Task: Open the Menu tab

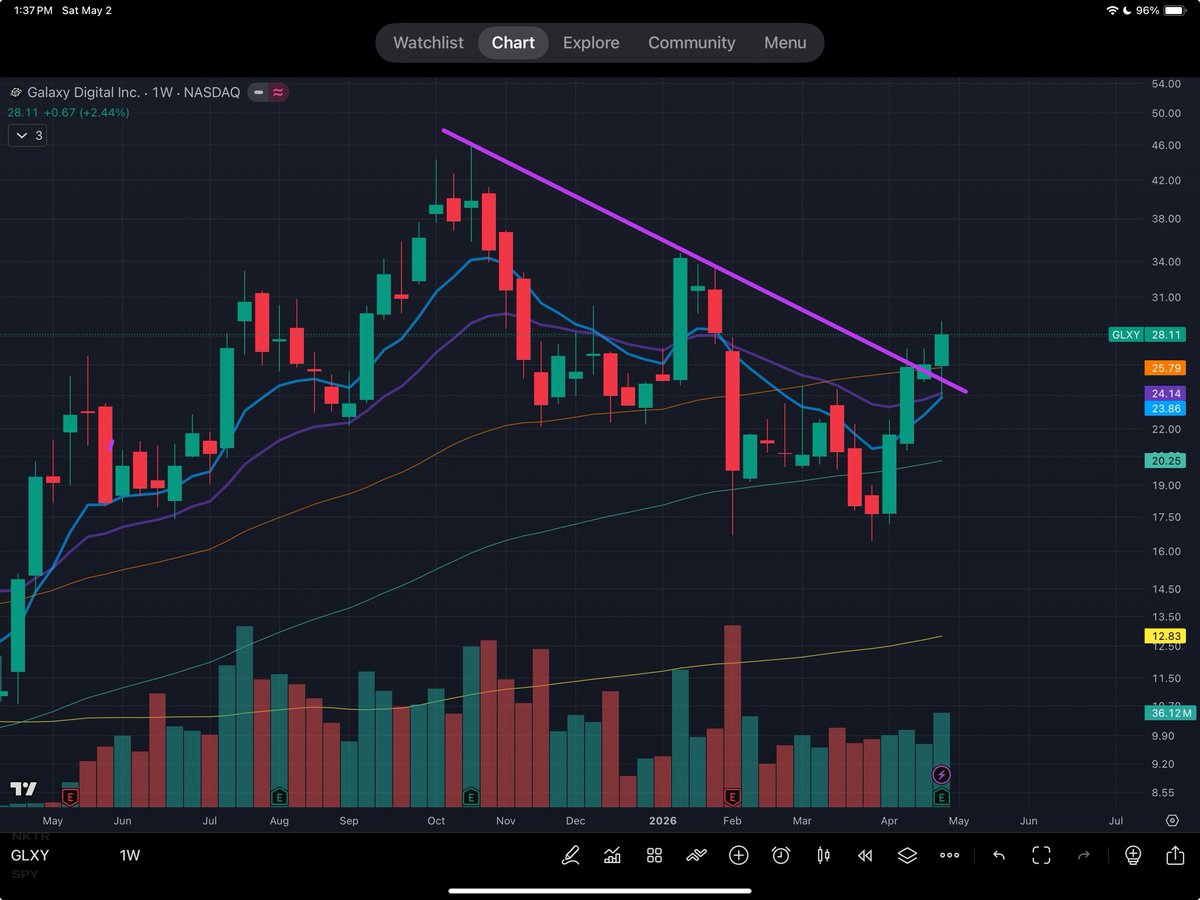Action: (785, 43)
